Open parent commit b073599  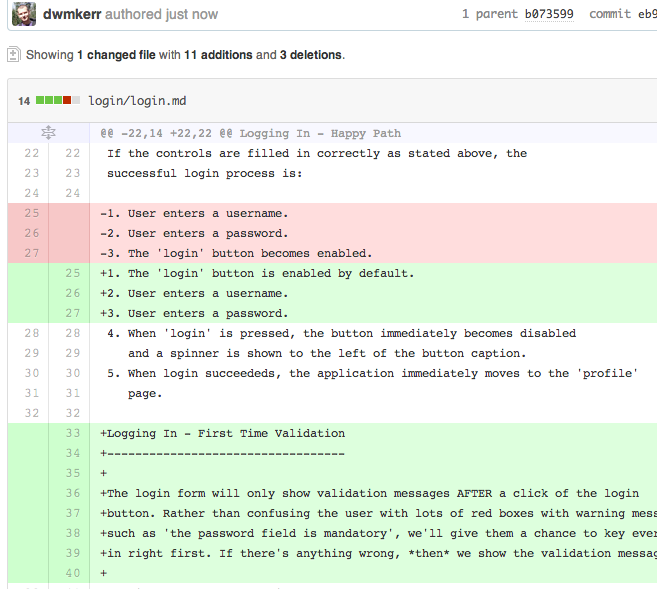tap(549, 14)
